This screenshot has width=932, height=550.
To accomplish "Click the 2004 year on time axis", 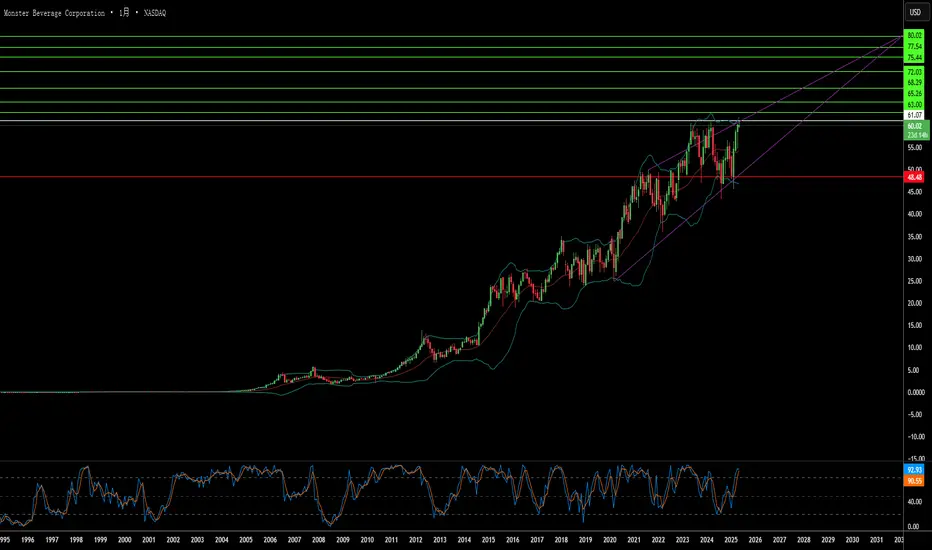I will point(221,540).
